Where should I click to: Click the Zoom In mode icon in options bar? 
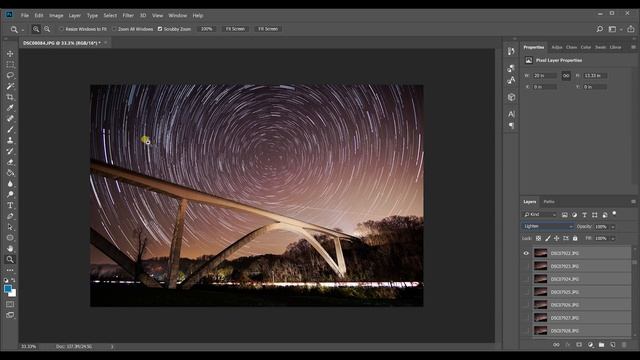click(36, 29)
